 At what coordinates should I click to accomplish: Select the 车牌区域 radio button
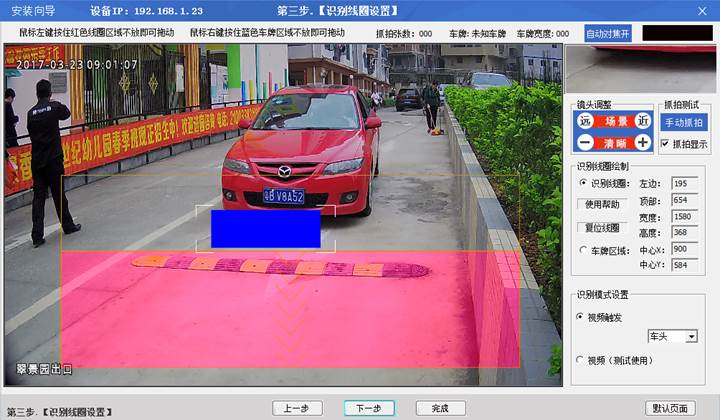pyautogui.click(x=583, y=250)
